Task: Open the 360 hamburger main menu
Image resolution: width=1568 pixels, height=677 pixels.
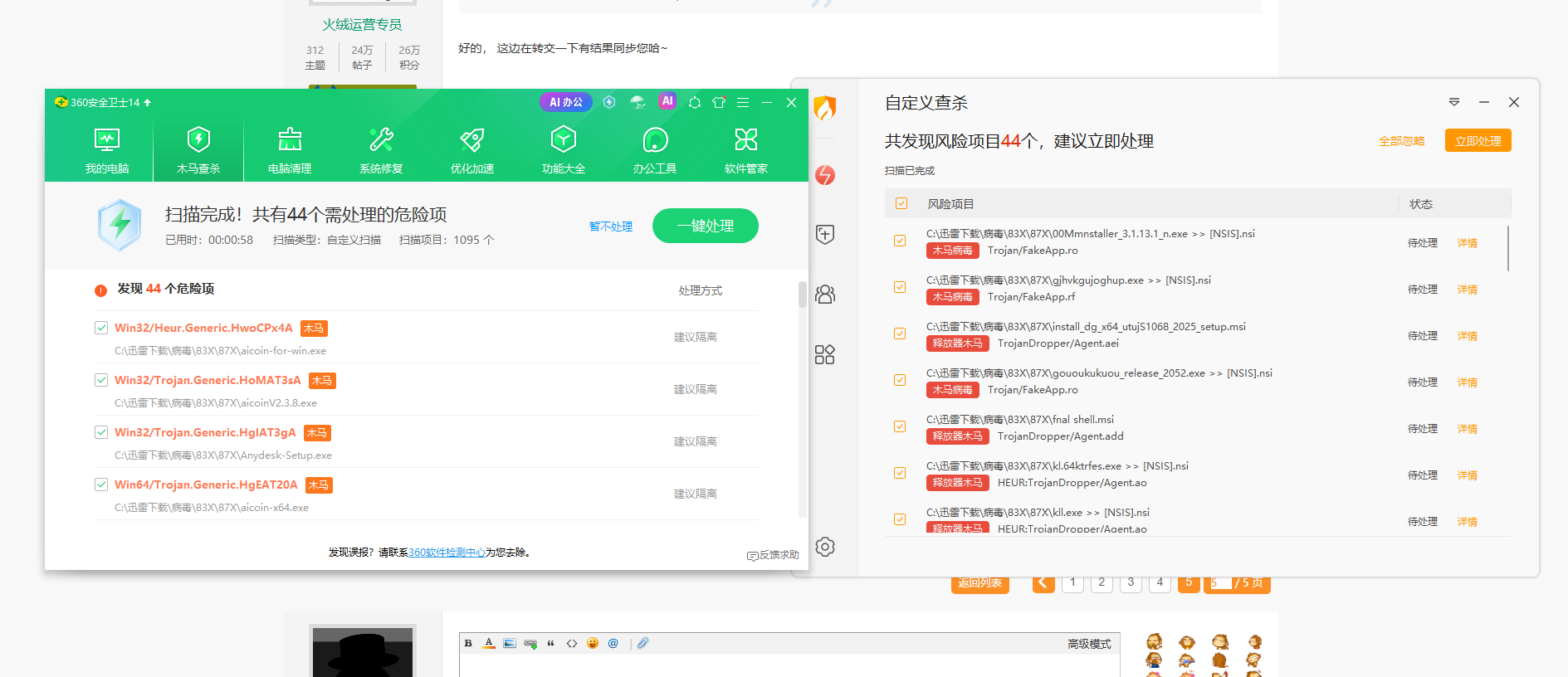Action: coord(743,102)
